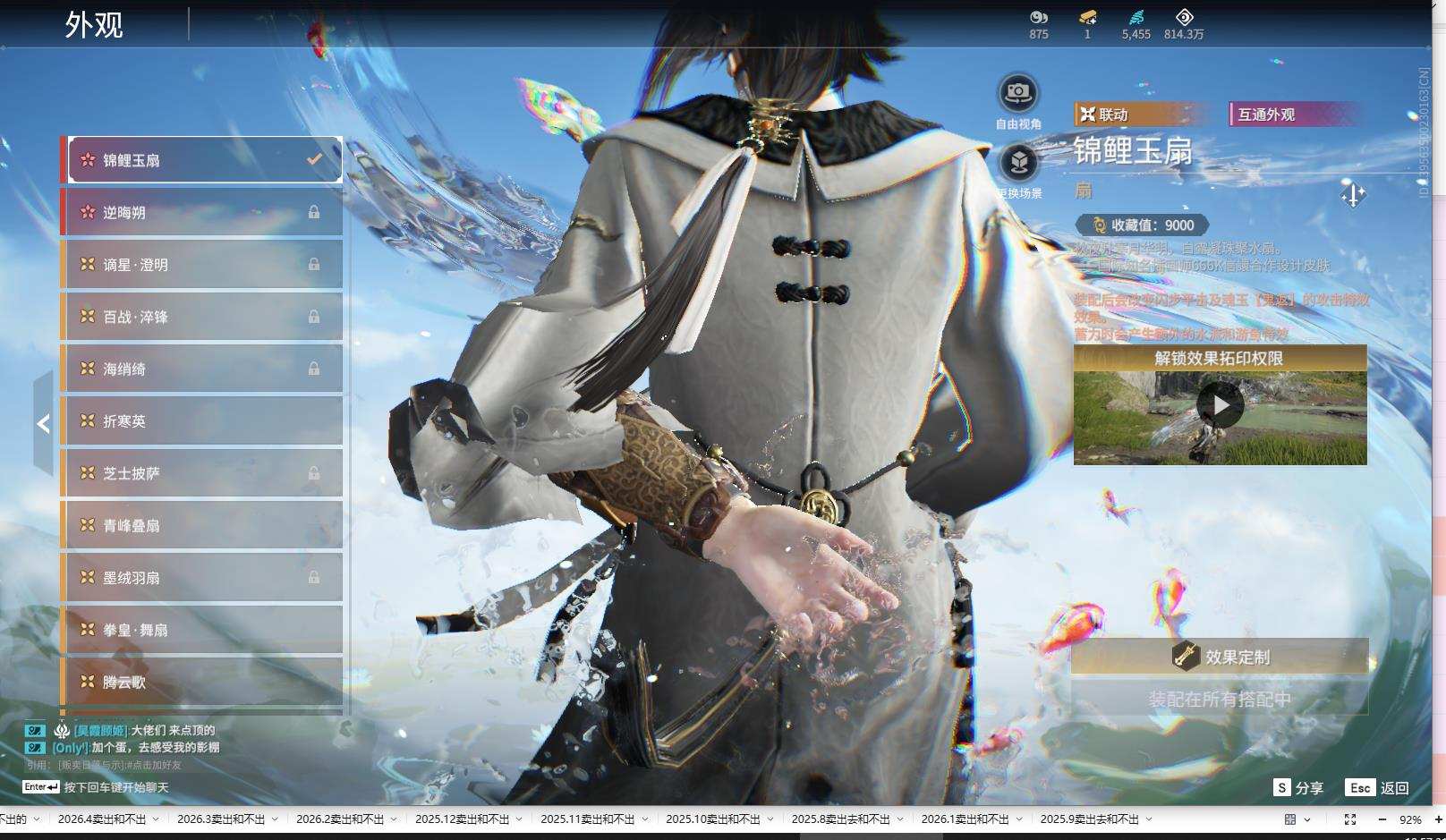Click the coin currency icon above 875
This screenshot has width=1446, height=840.
pos(1039,17)
